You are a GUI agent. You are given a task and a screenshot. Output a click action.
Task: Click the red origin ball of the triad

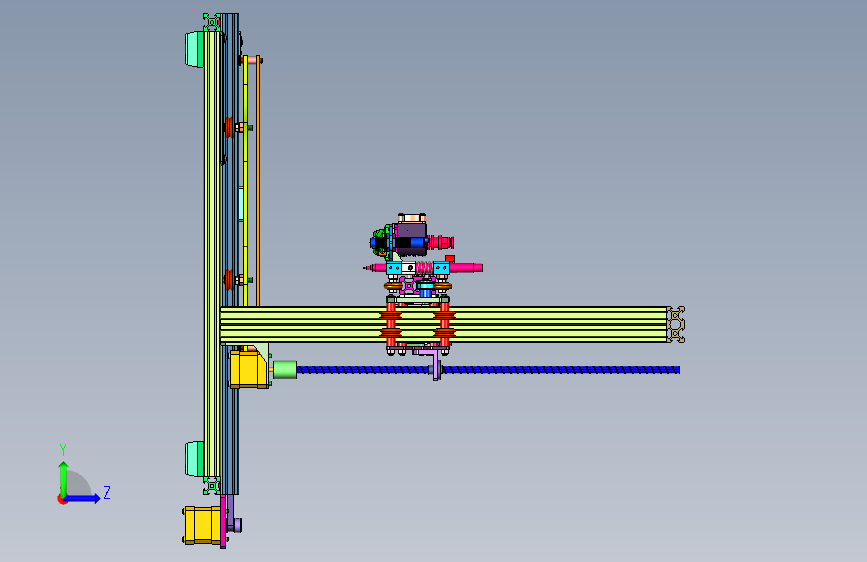click(x=62, y=499)
